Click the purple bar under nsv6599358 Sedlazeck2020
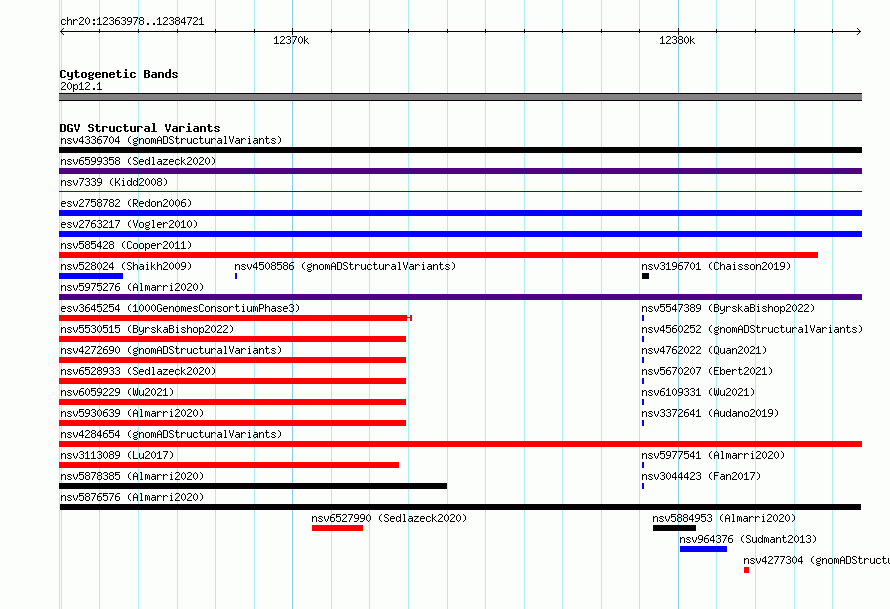 pyautogui.click(x=460, y=171)
